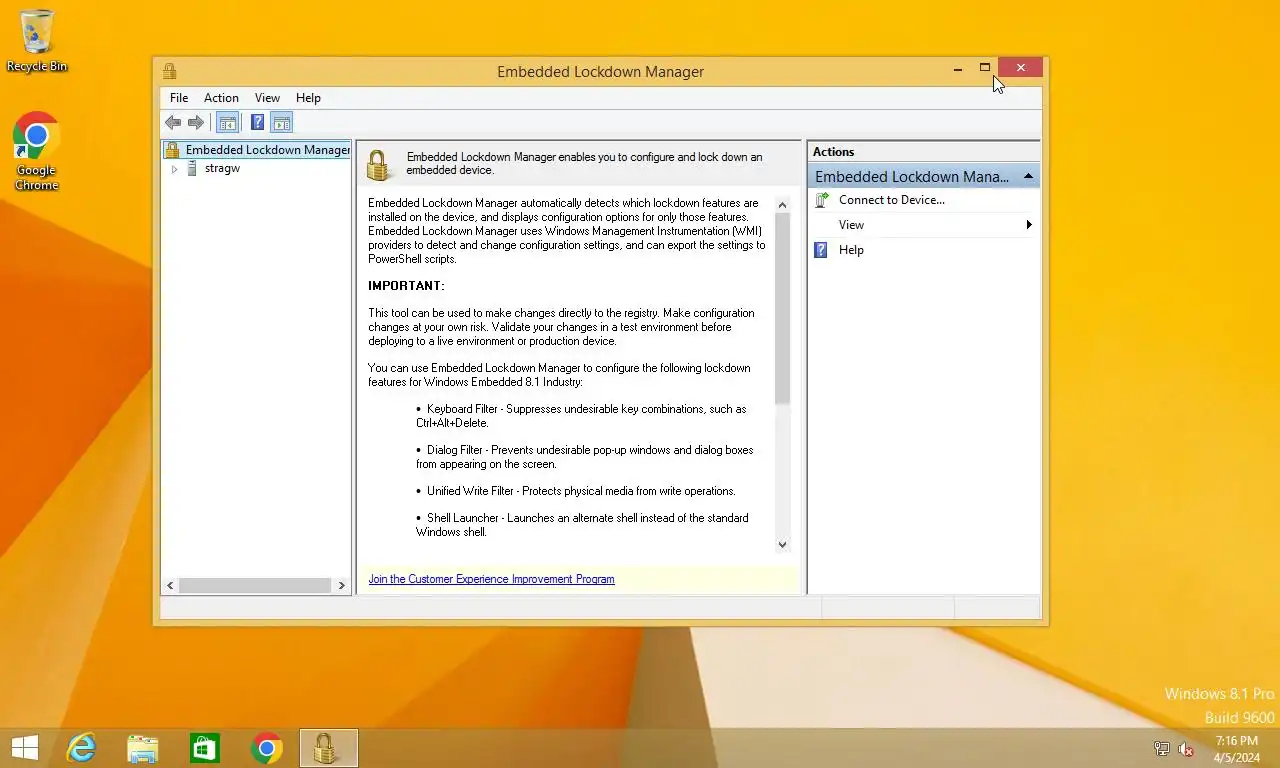Click the tree pane's left scroll arrow
The height and width of the screenshot is (768, 1280).
170,585
